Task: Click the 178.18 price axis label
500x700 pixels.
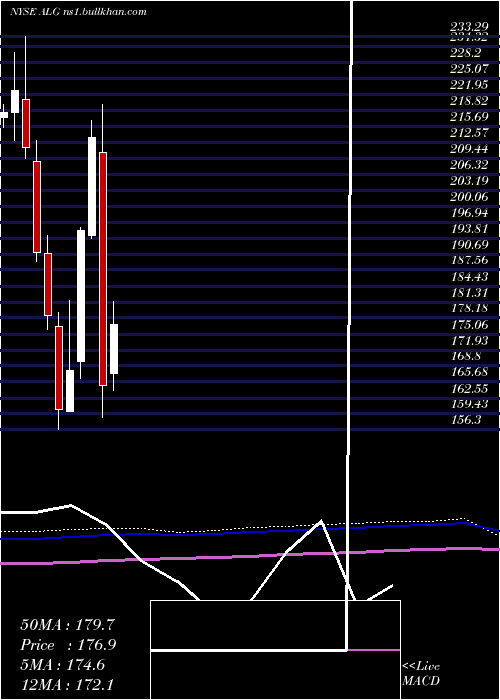Action: pos(469,308)
